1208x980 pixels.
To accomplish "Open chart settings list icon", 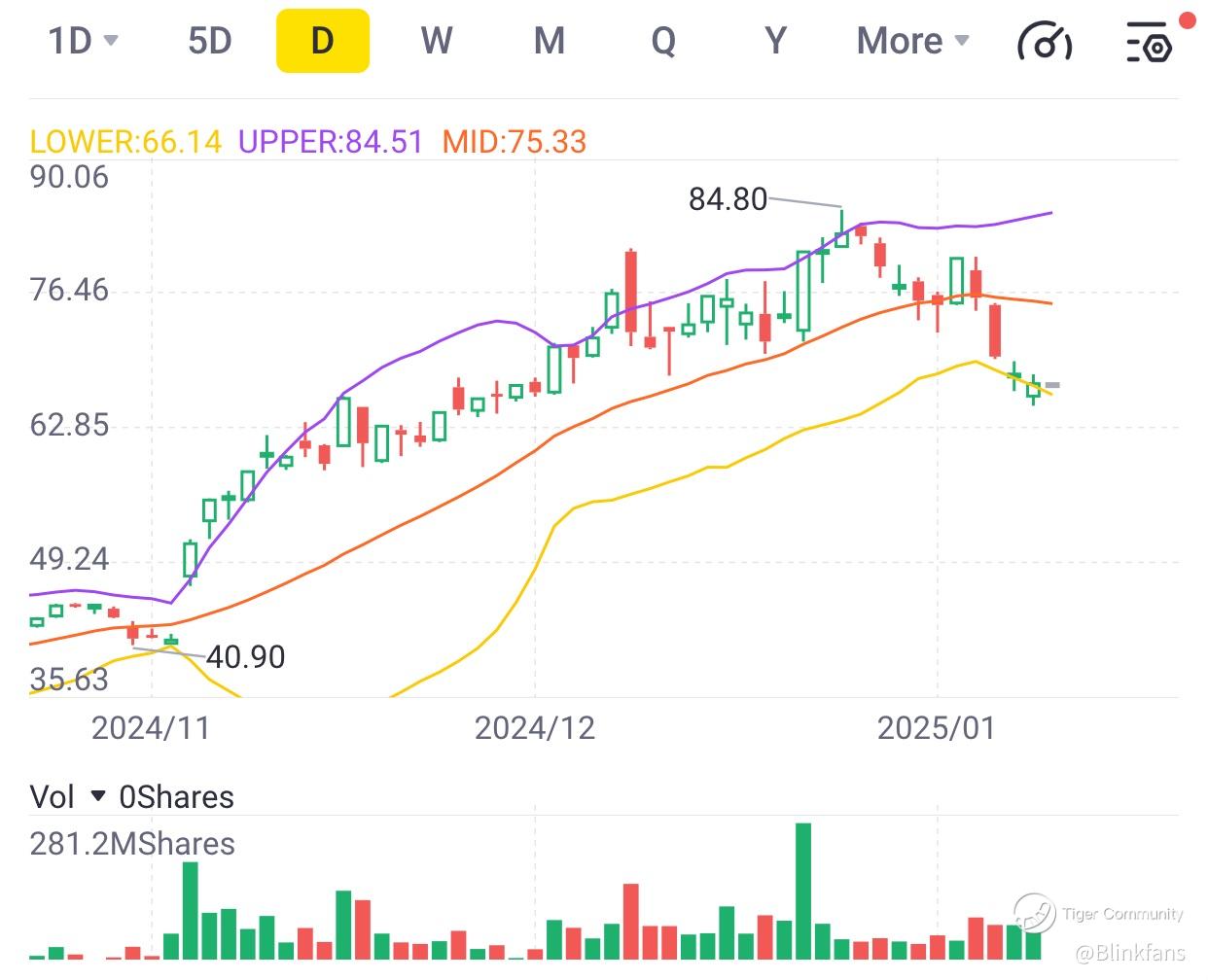I will click(1150, 42).
